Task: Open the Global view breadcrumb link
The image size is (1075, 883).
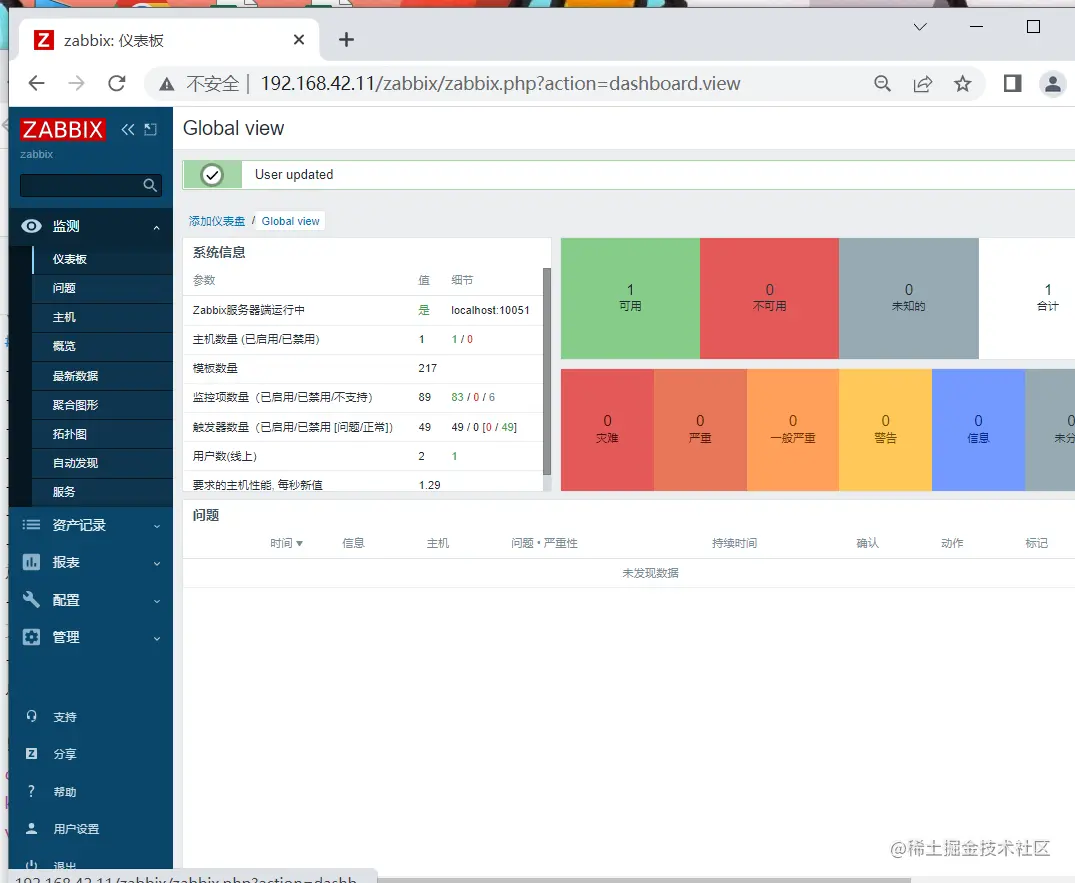Action: [x=291, y=221]
